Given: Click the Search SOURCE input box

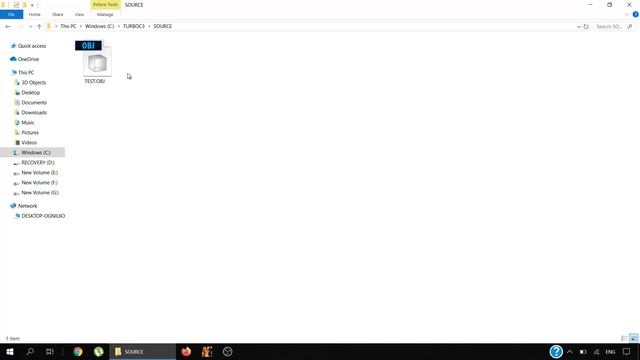Looking at the screenshot, I should (x=609, y=27).
